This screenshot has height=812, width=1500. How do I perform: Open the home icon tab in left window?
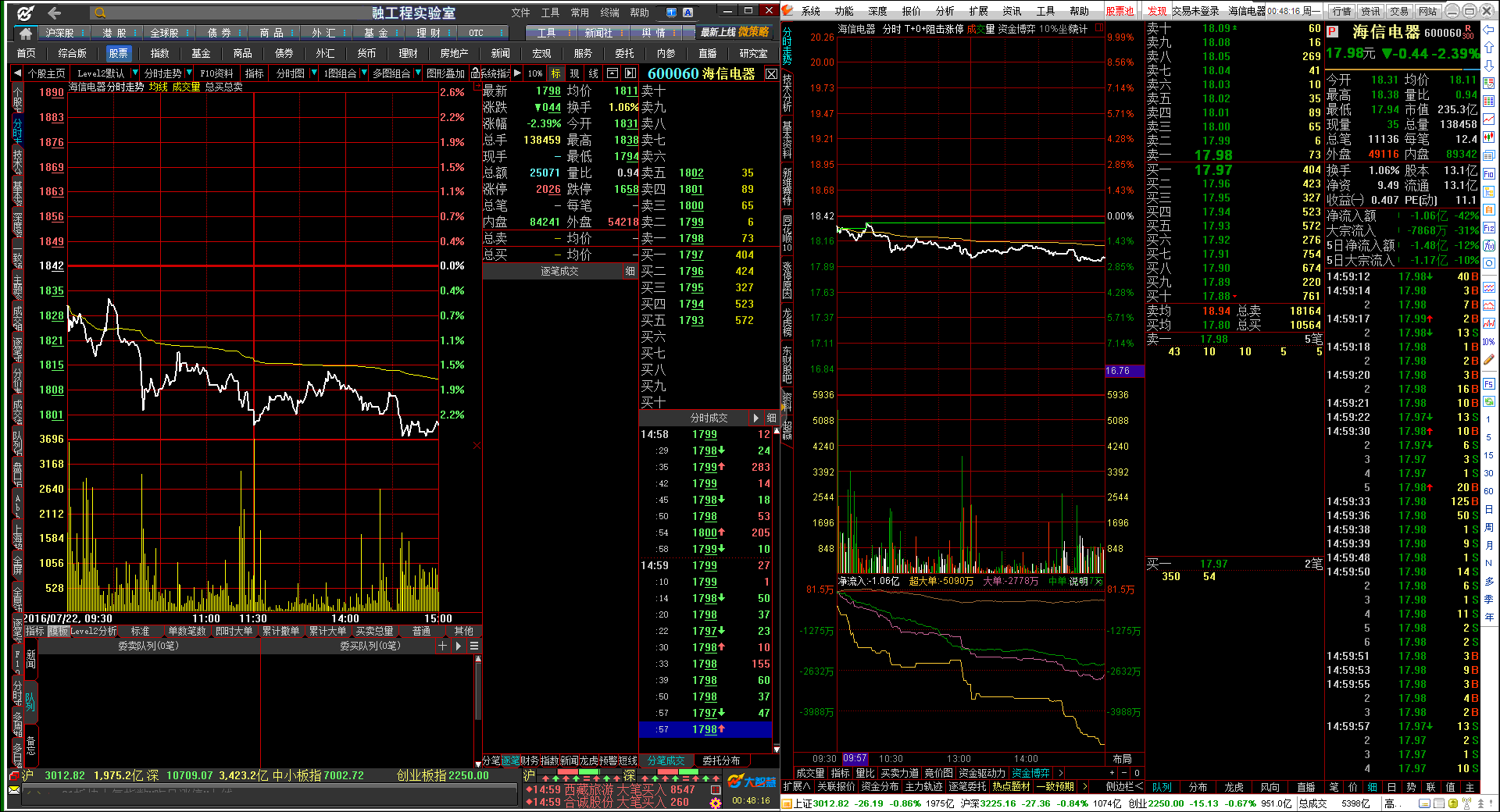coord(26,33)
